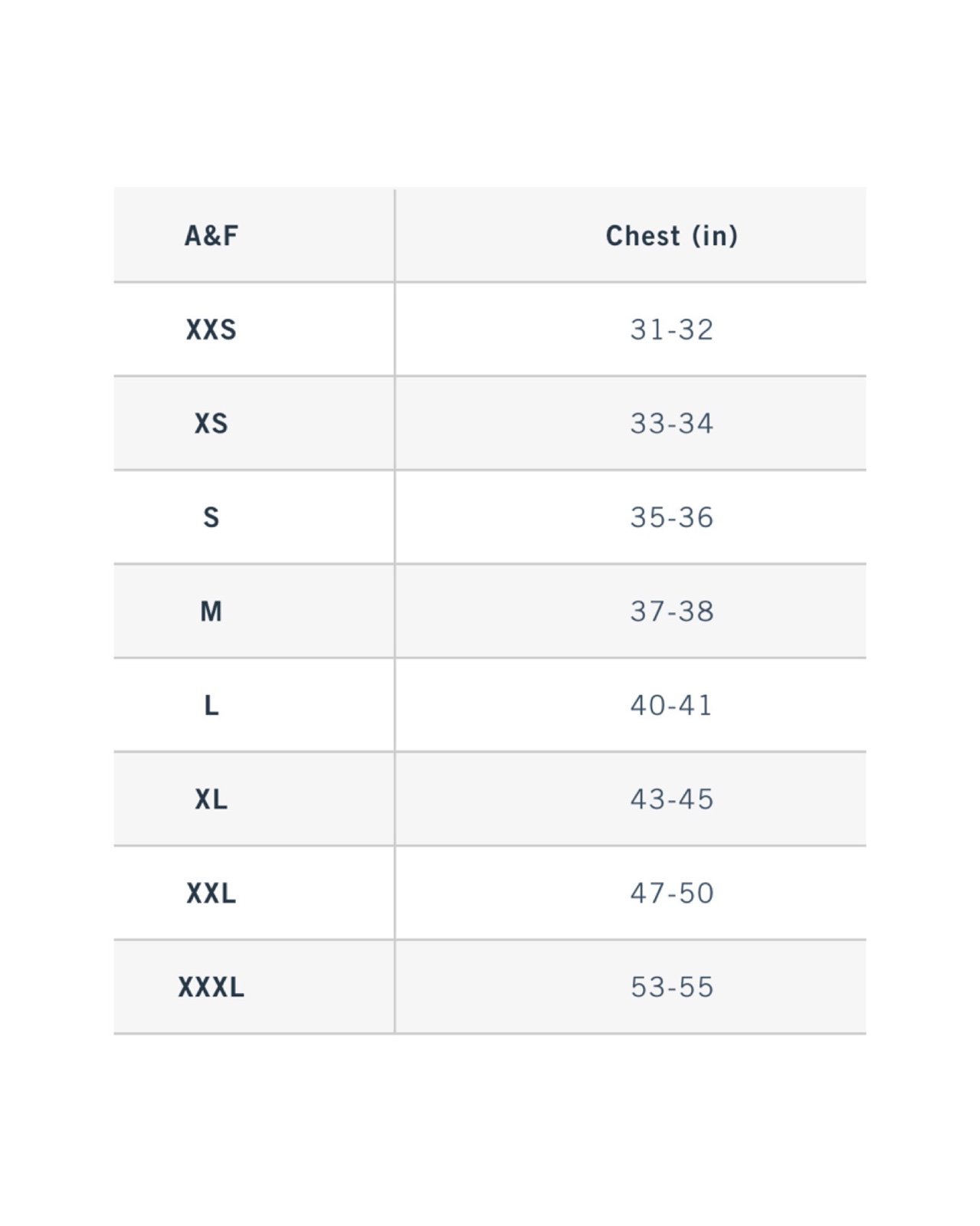Select the XXXL size row label
The width and height of the screenshot is (980, 1226).
point(211,987)
